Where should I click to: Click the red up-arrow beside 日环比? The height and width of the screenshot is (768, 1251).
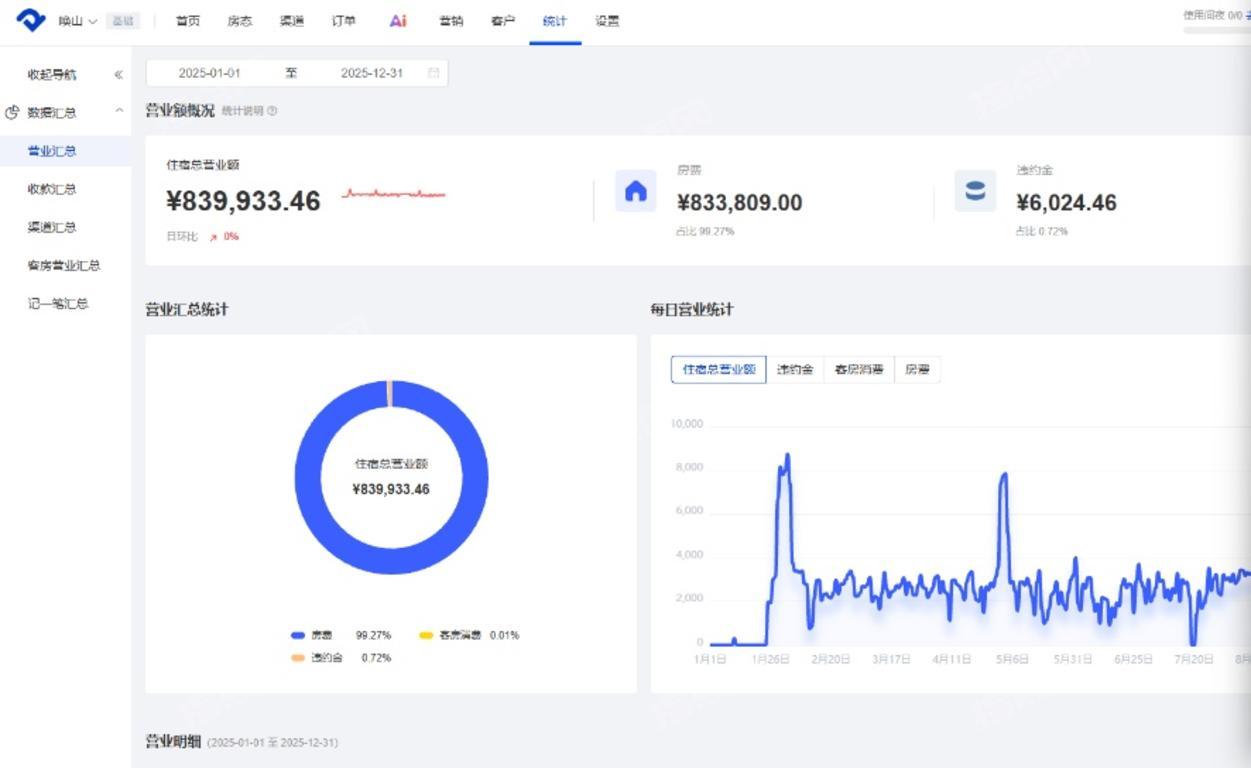tap(213, 237)
